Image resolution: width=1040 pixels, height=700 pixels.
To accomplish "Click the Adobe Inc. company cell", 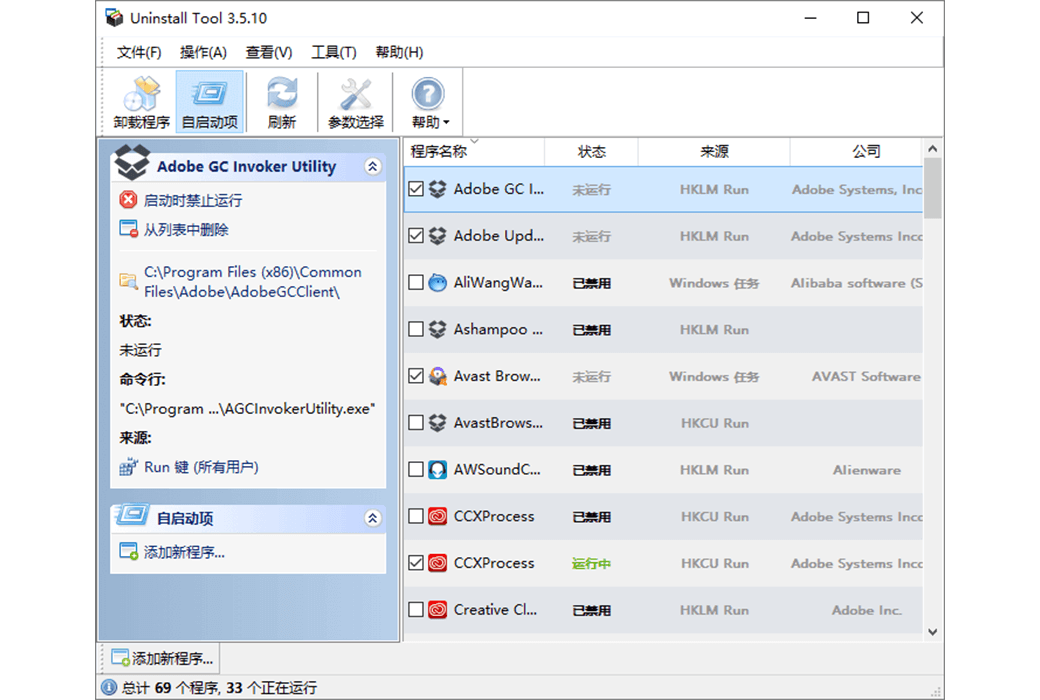I will tap(867, 610).
